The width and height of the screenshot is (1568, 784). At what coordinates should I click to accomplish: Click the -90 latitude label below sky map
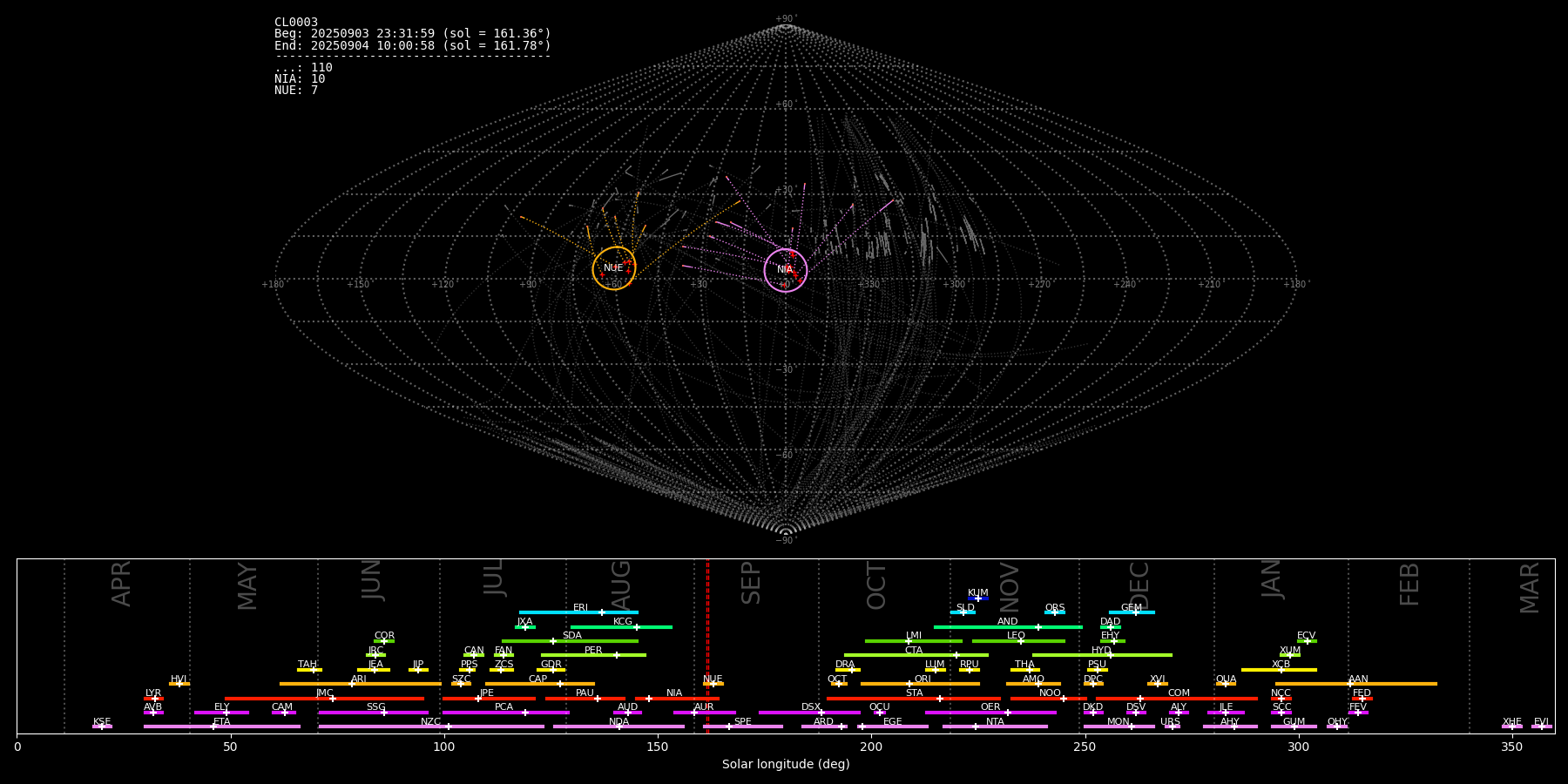coord(786,541)
